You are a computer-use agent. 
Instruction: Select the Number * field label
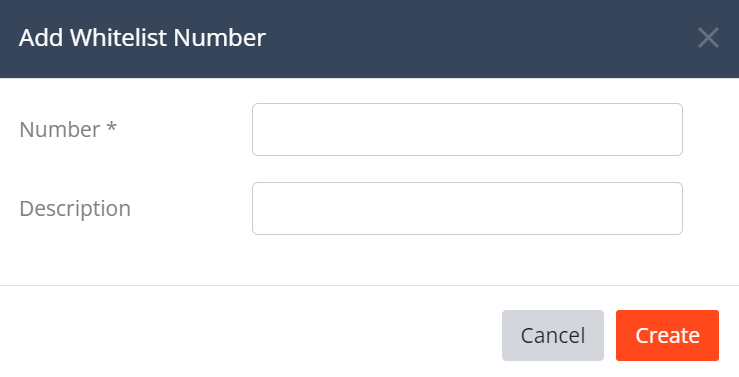coord(68,130)
